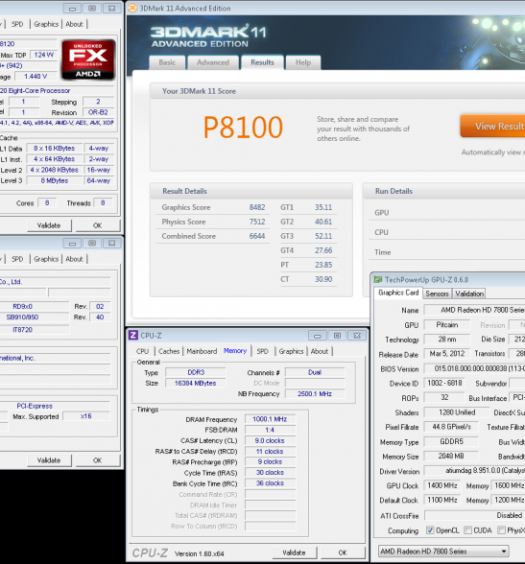
Task: Click the Max TDP value 124 W
Action: 44,55
